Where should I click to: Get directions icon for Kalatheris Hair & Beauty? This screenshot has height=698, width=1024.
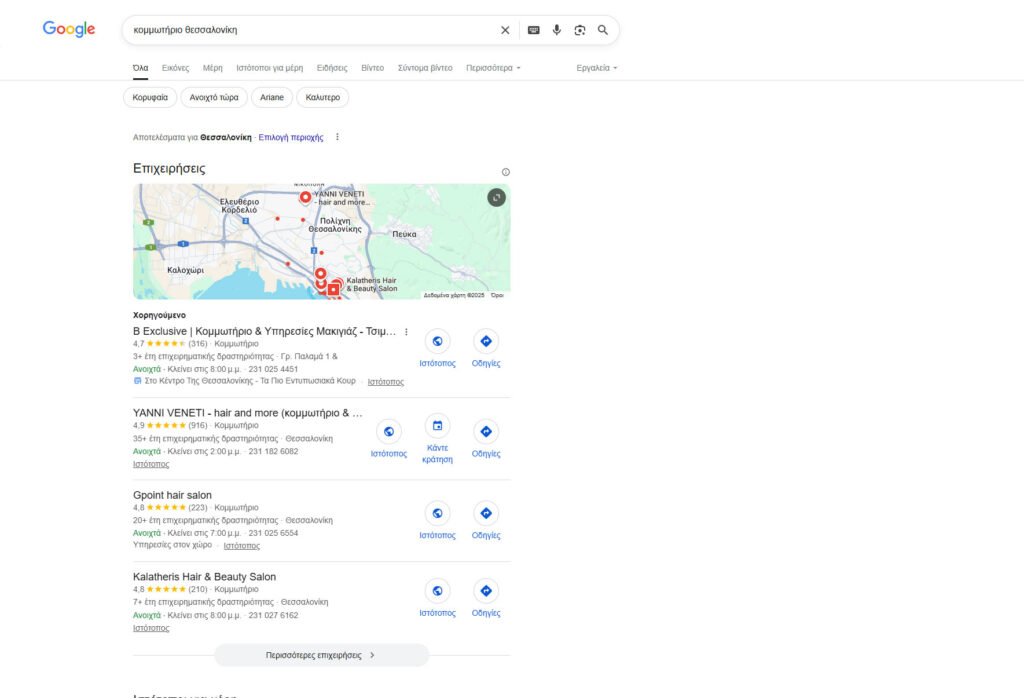[x=486, y=591]
